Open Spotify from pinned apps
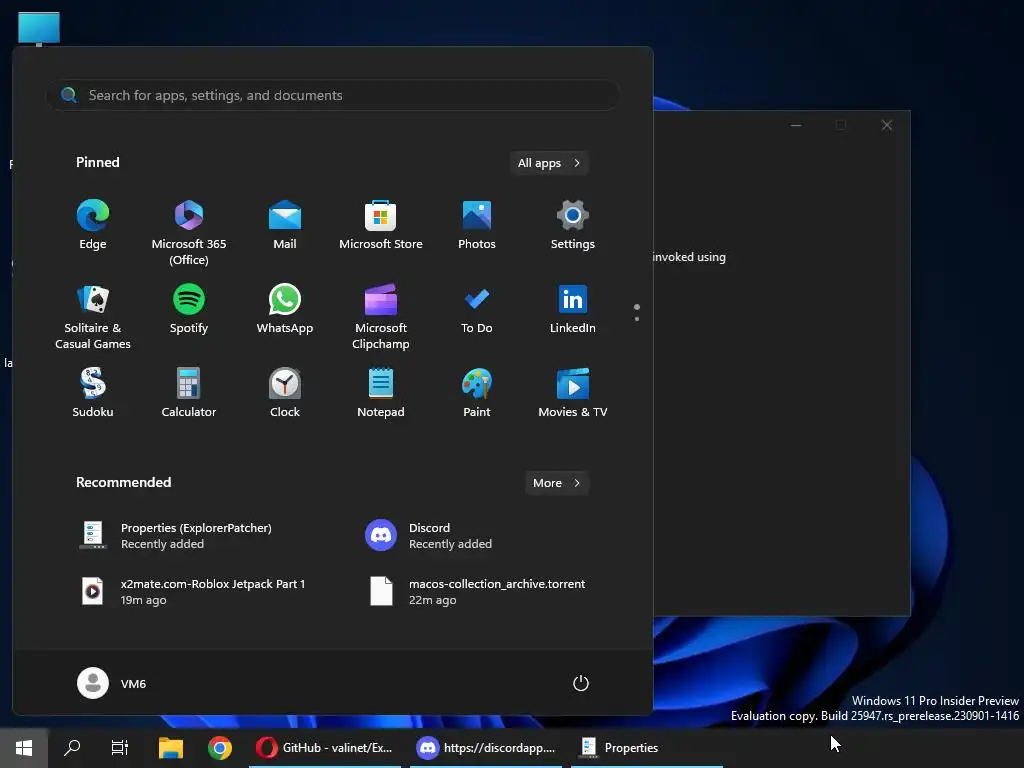The image size is (1024, 768). tap(189, 310)
